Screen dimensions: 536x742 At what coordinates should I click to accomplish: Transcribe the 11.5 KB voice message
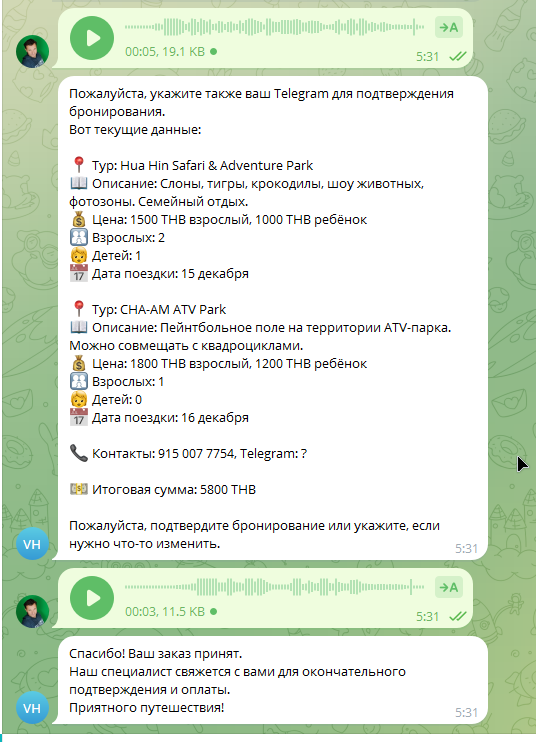coord(448,587)
